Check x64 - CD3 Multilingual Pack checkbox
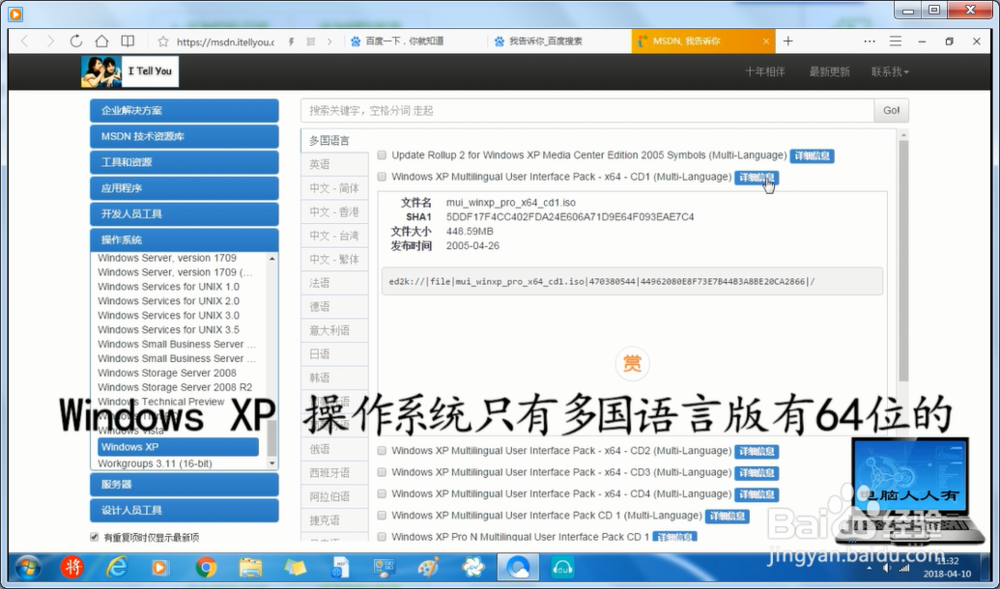Screen dimensions: 1000x589 (x=381, y=472)
